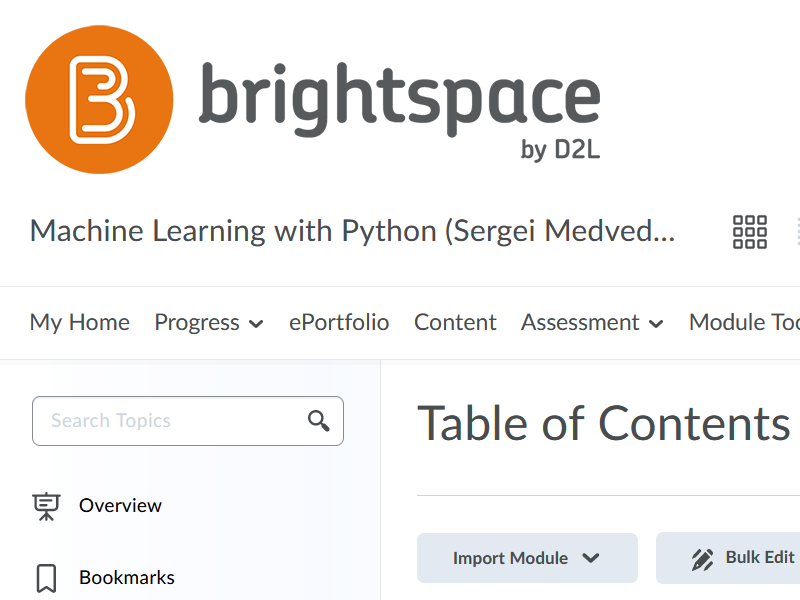Open the Content navbar item
Screen dimensions: 800x600
click(x=455, y=322)
